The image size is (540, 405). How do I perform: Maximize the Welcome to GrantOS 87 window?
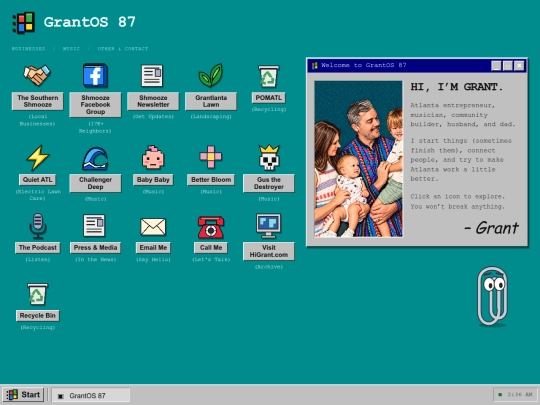(x=508, y=65)
